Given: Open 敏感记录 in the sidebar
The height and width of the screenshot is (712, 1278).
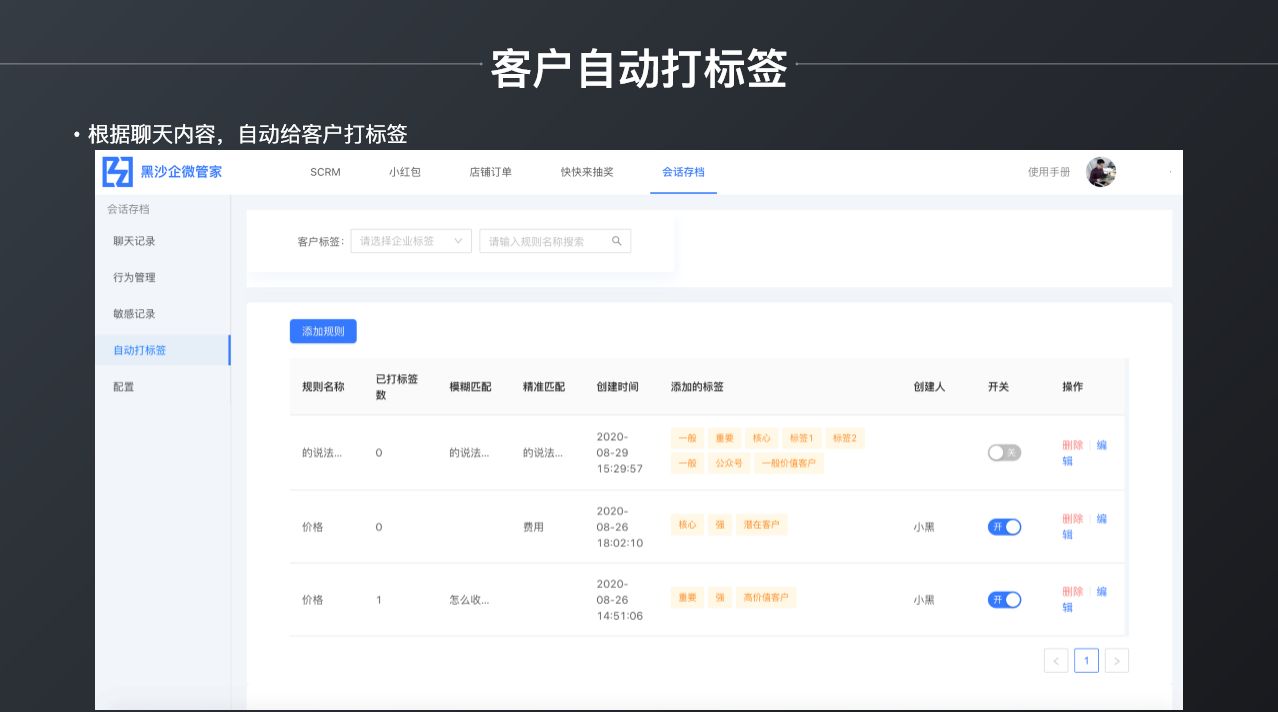Looking at the screenshot, I should [x=134, y=314].
